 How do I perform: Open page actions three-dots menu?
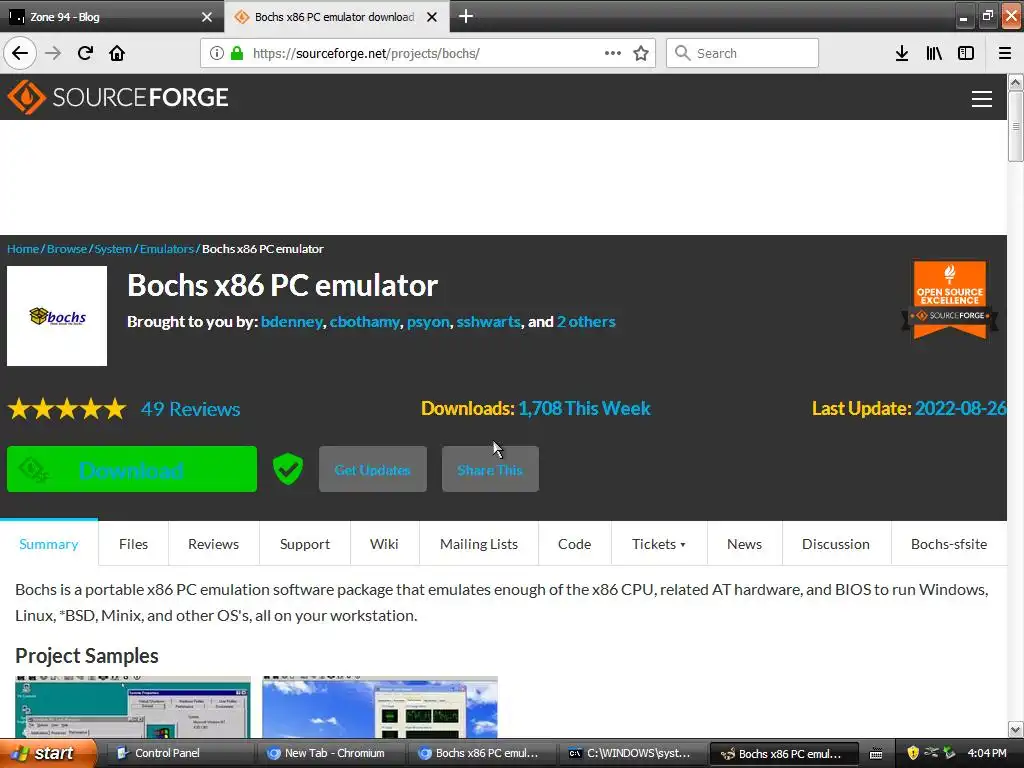[613, 53]
